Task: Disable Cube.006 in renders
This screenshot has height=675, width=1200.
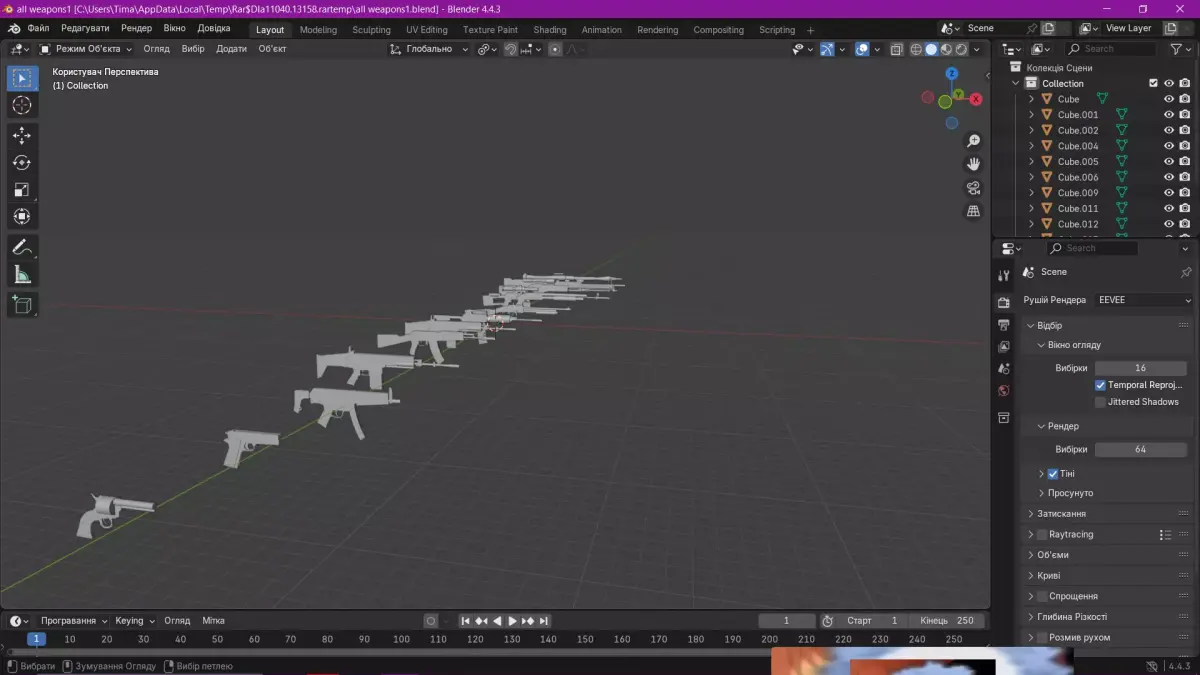Action: click(1185, 177)
